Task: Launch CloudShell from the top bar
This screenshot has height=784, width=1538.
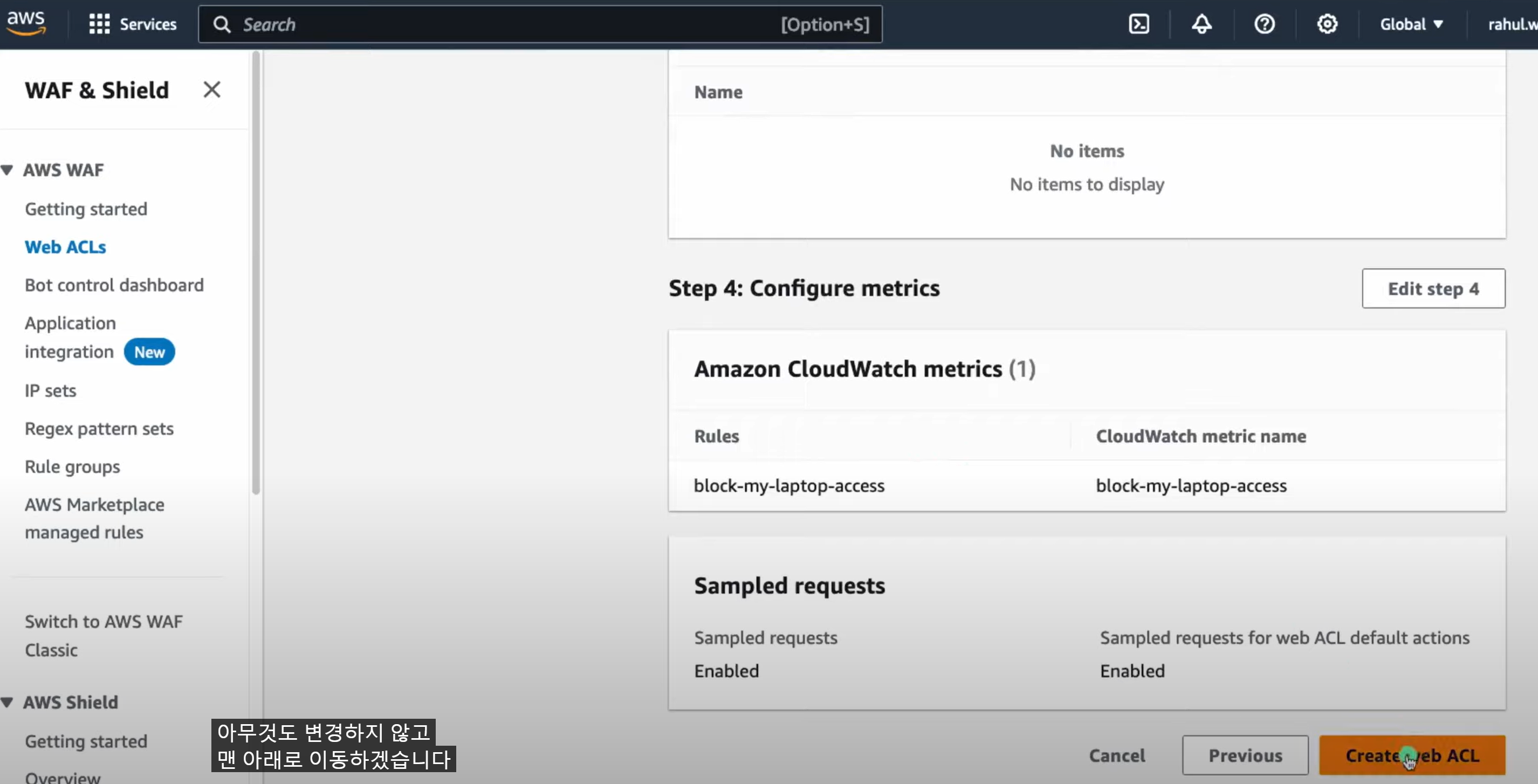Action: [1138, 24]
